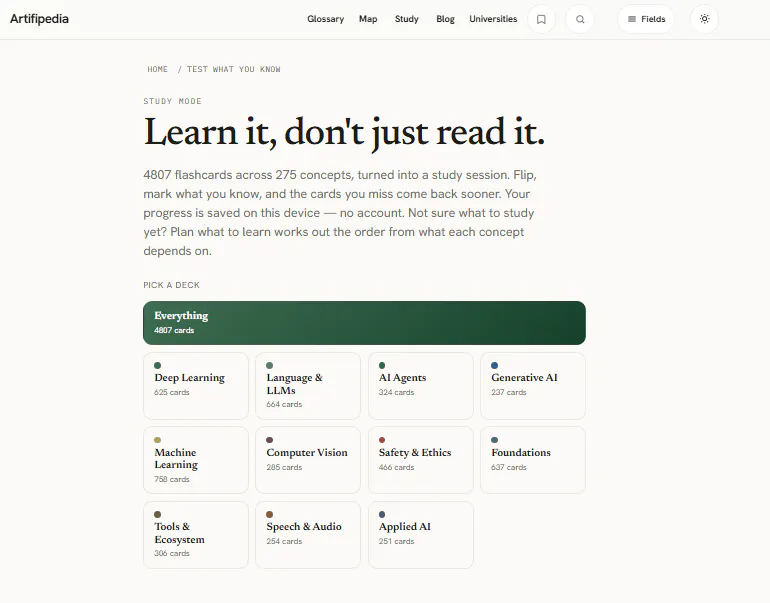The width and height of the screenshot is (770, 603).
Task: Open the Study nav item
Action: coord(407,19)
